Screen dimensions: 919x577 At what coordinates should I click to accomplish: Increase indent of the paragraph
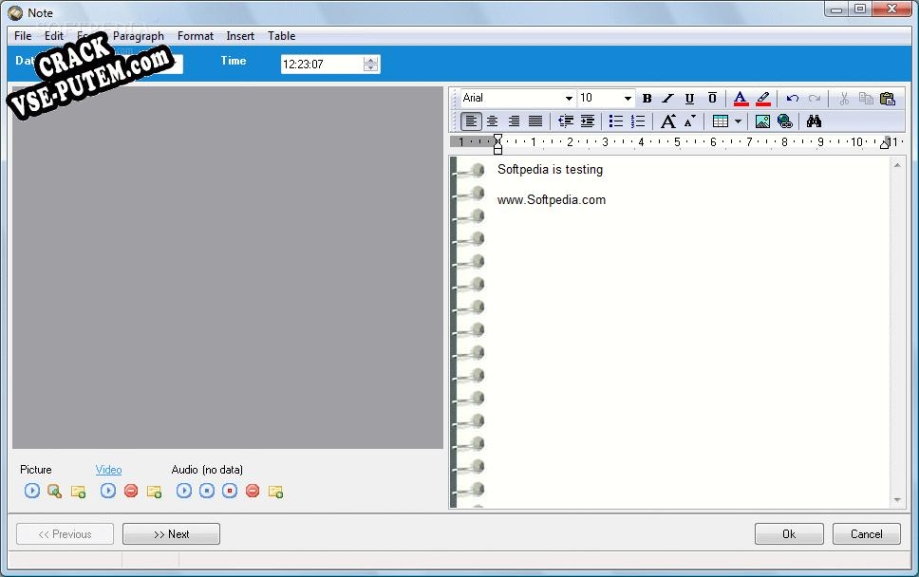(x=588, y=121)
